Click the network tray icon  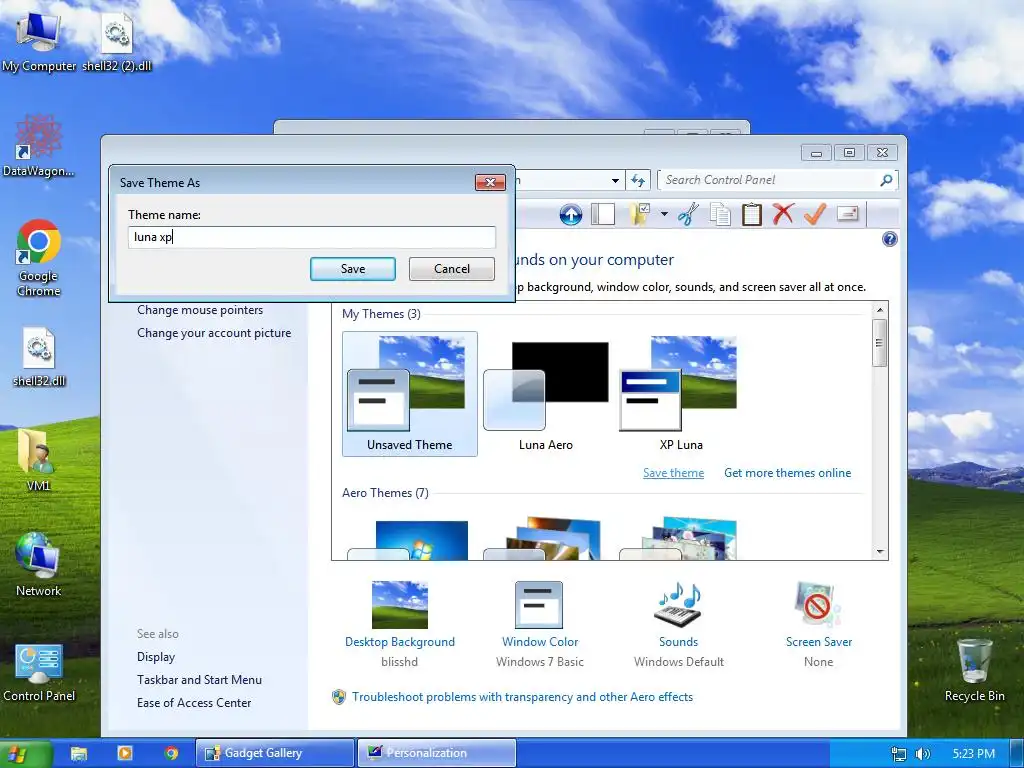[899, 754]
